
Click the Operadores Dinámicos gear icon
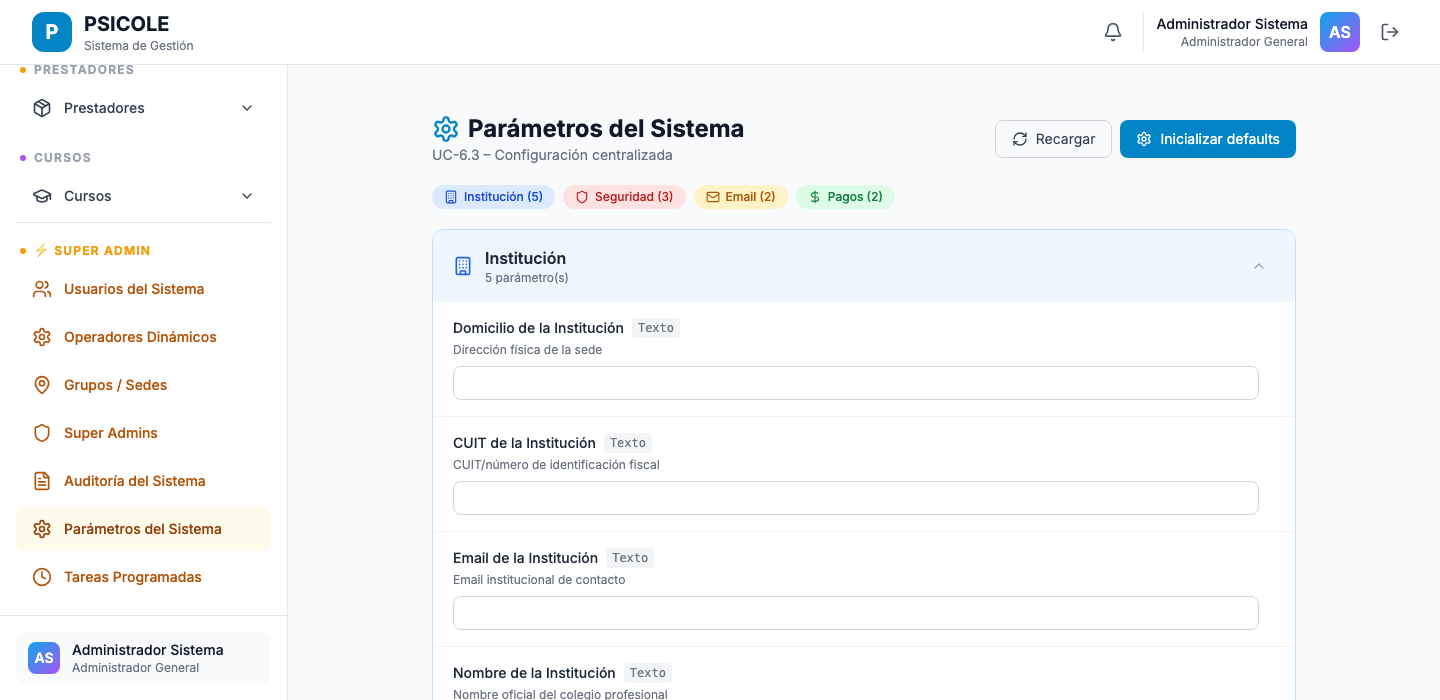pos(42,337)
